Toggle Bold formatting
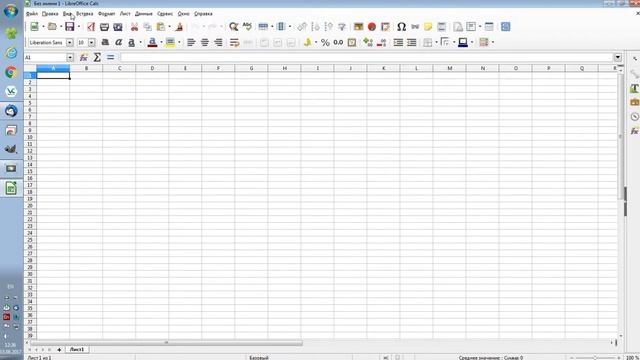 point(105,42)
